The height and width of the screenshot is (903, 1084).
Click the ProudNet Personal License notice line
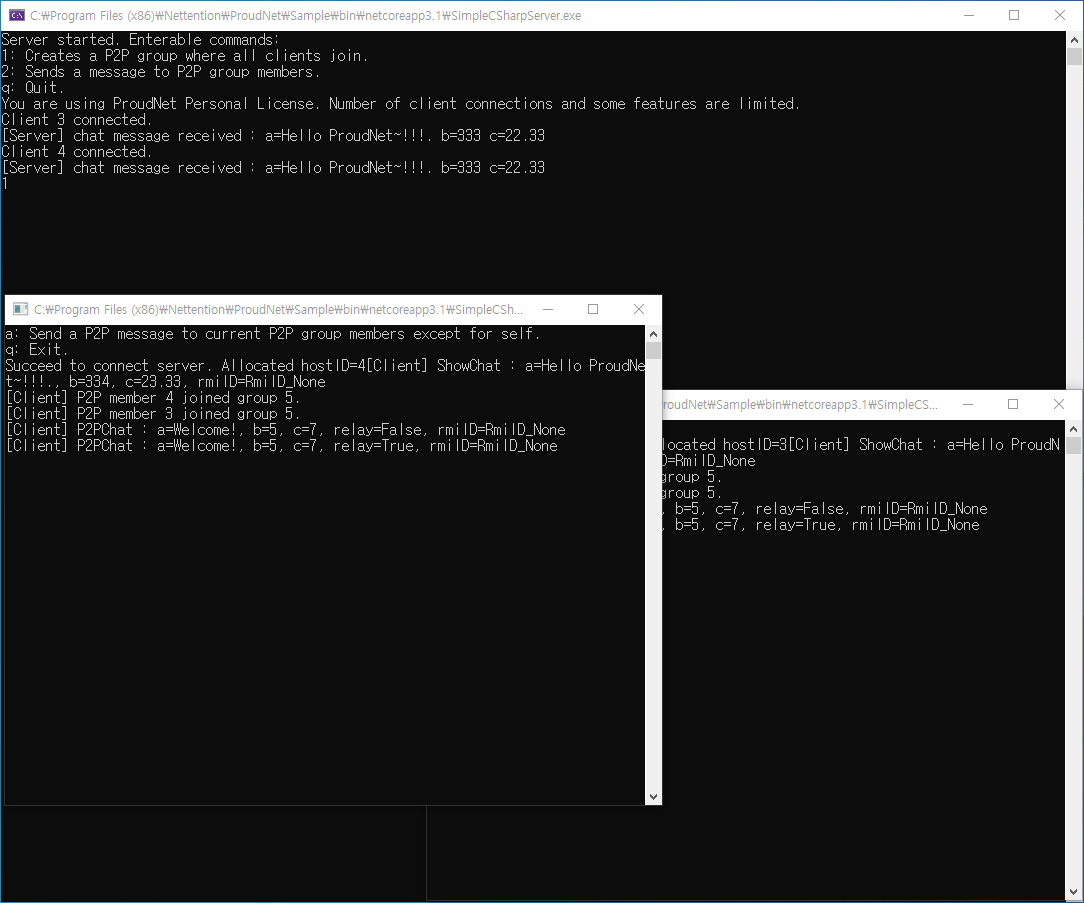pyautogui.click(x=401, y=103)
